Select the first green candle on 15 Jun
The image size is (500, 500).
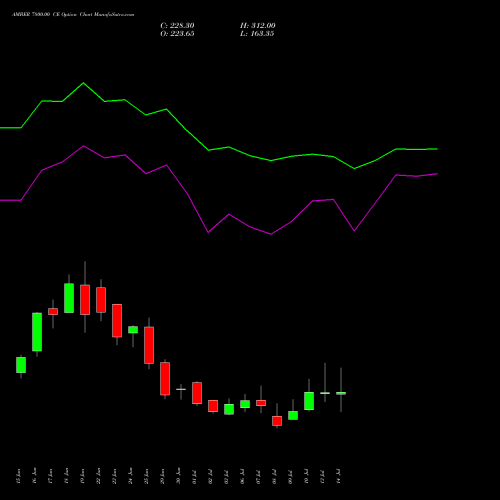point(21,365)
